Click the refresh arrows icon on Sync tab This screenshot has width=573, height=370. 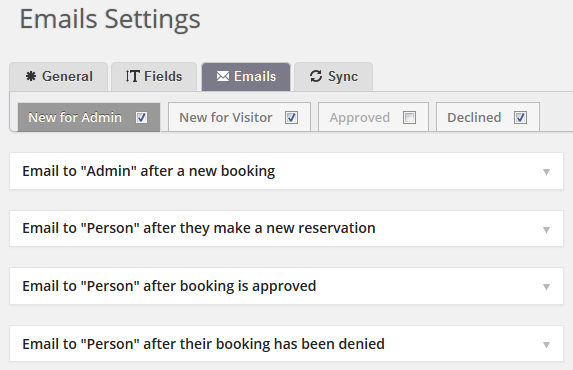316,76
